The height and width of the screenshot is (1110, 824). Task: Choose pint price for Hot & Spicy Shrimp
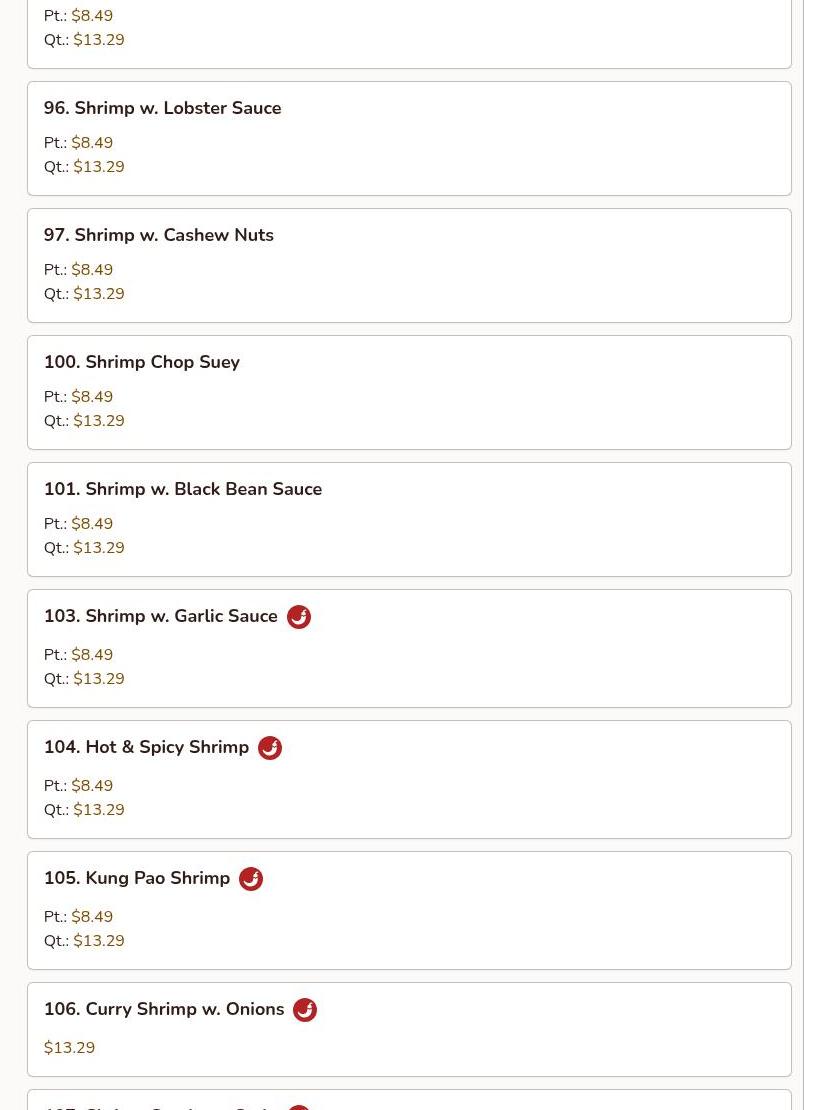tap(92, 786)
